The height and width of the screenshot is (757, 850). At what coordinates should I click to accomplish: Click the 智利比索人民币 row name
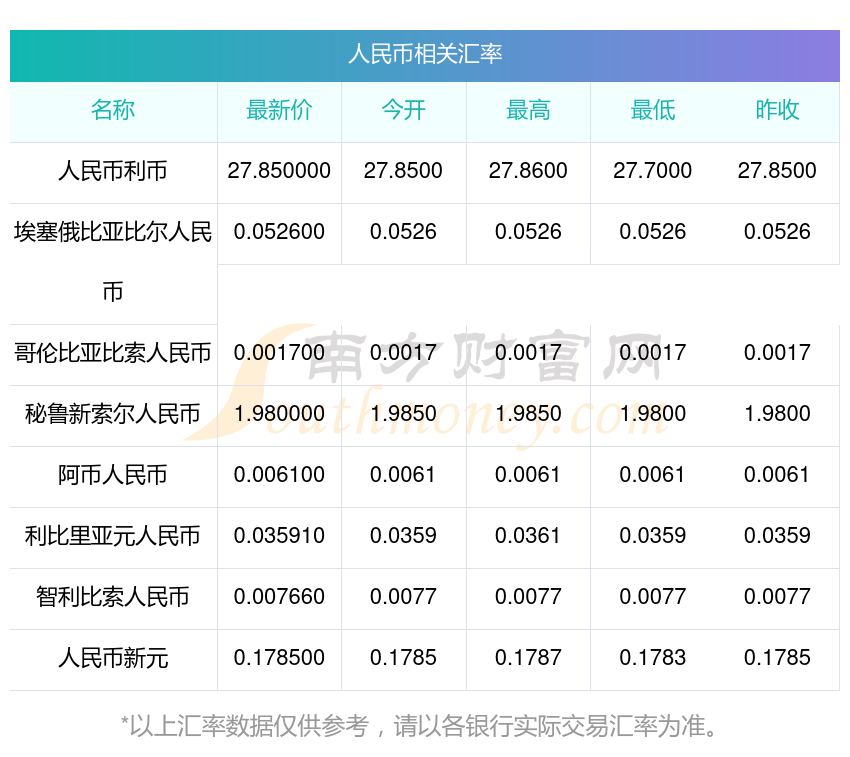(x=113, y=598)
